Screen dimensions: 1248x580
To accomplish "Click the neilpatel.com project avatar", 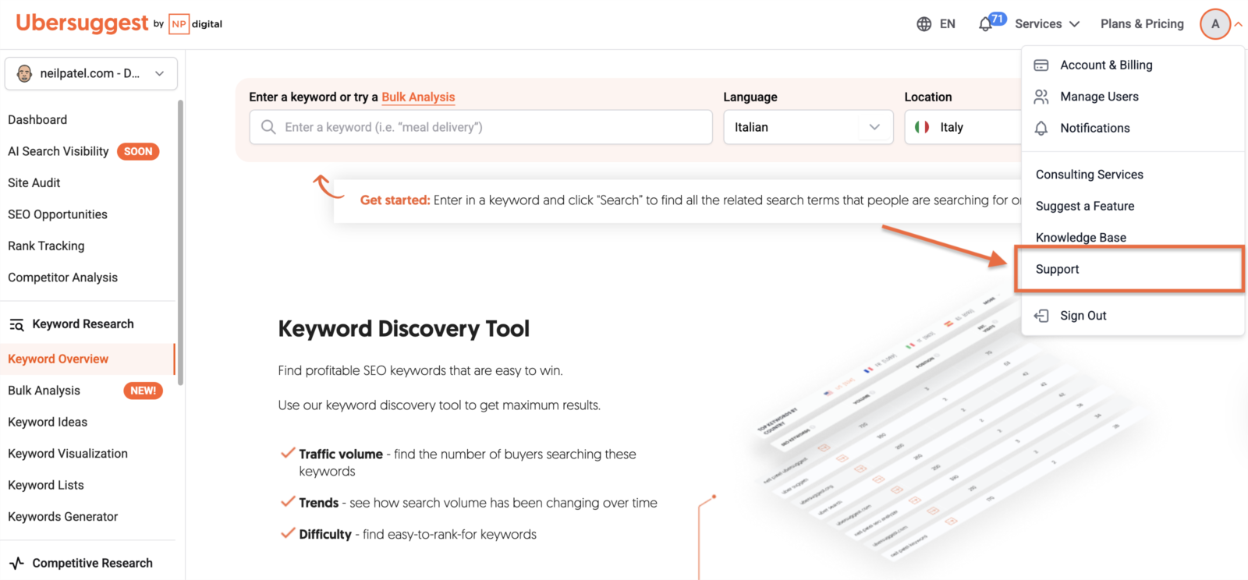I will 26,73.
